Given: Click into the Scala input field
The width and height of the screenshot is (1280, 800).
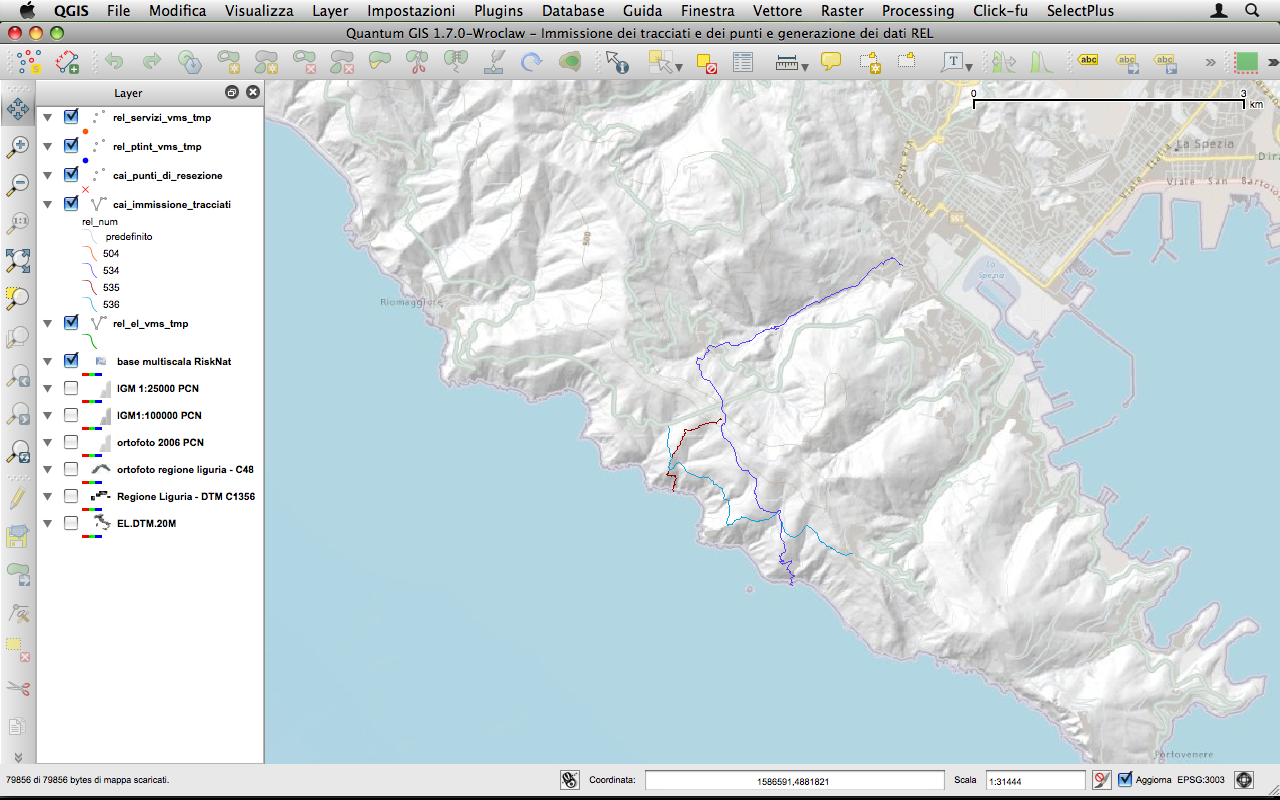Looking at the screenshot, I should 1034,780.
